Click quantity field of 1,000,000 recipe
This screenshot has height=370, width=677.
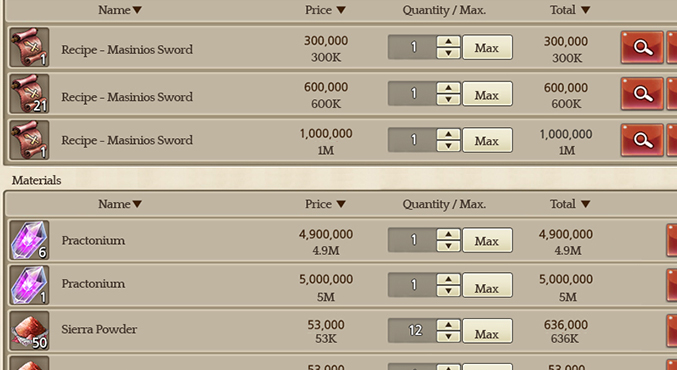click(x=412, y=140)
